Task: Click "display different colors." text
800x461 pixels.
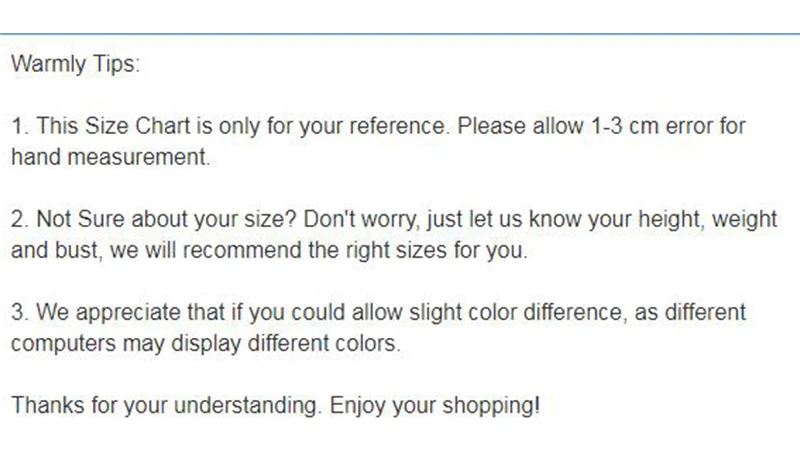Action: point(286,344)
